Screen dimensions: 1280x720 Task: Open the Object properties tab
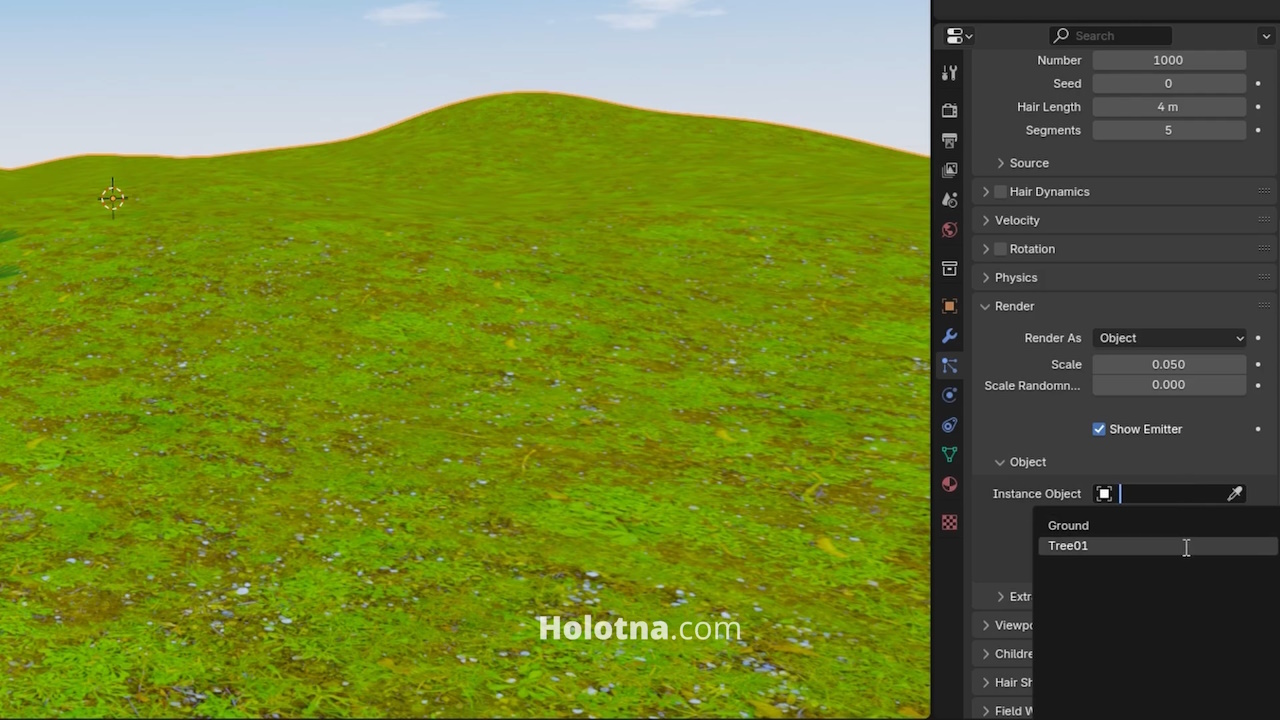click(949, 306)
